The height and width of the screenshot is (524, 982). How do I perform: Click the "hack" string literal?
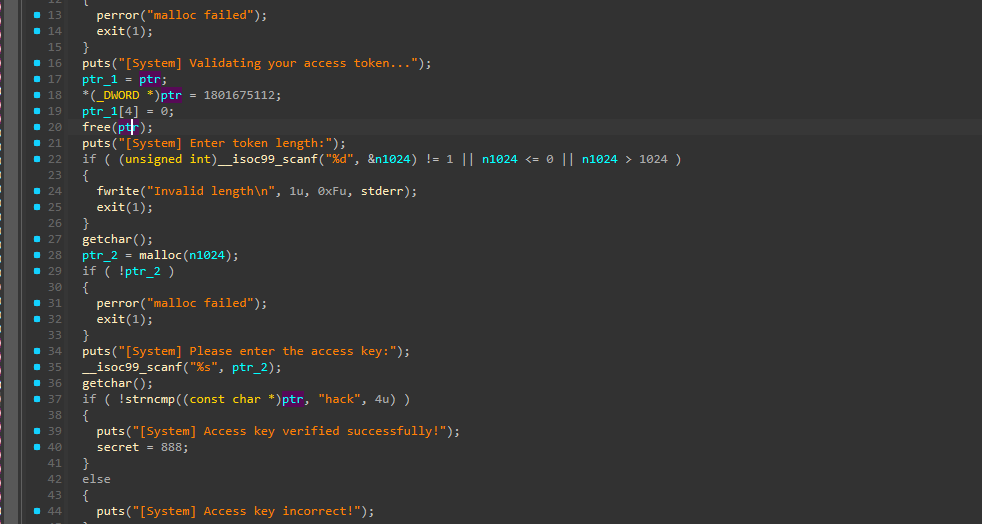(x=339, y=399)
